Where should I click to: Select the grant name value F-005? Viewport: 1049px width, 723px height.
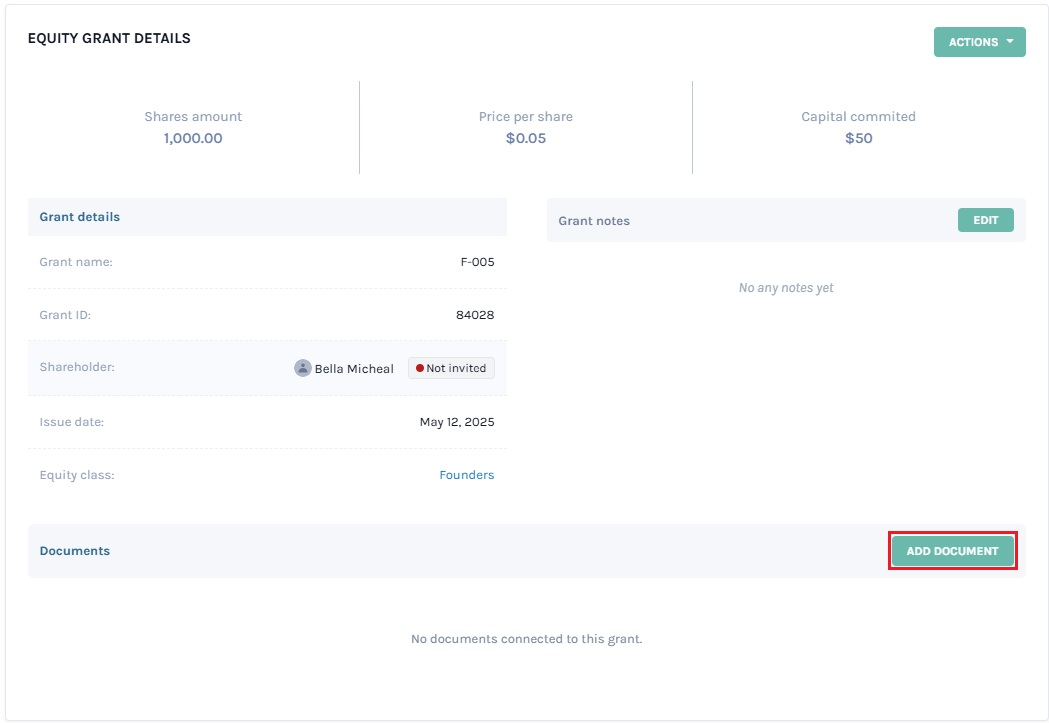[478, 262]
